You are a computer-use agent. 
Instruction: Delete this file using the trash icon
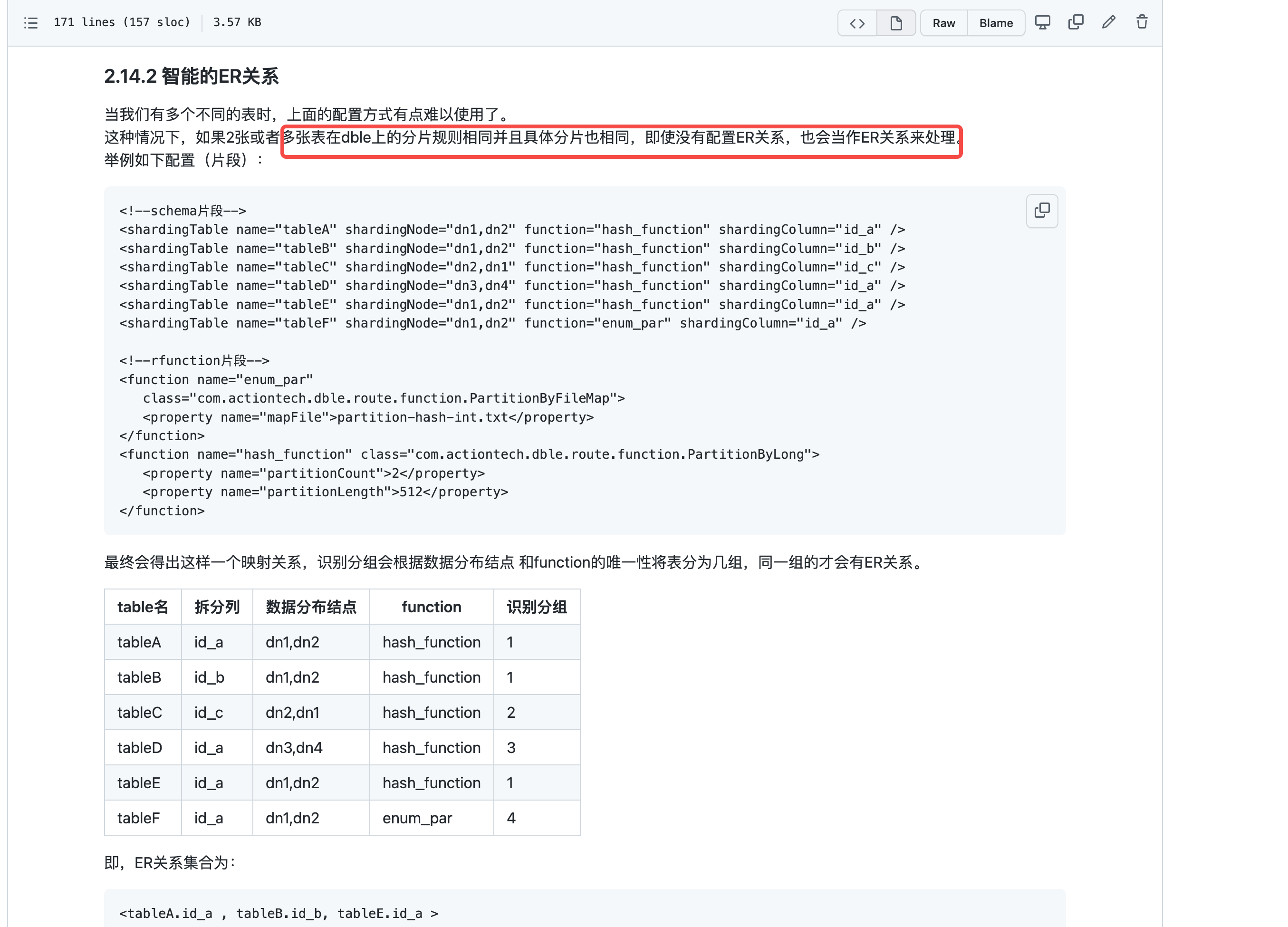tap(1142, 21)
